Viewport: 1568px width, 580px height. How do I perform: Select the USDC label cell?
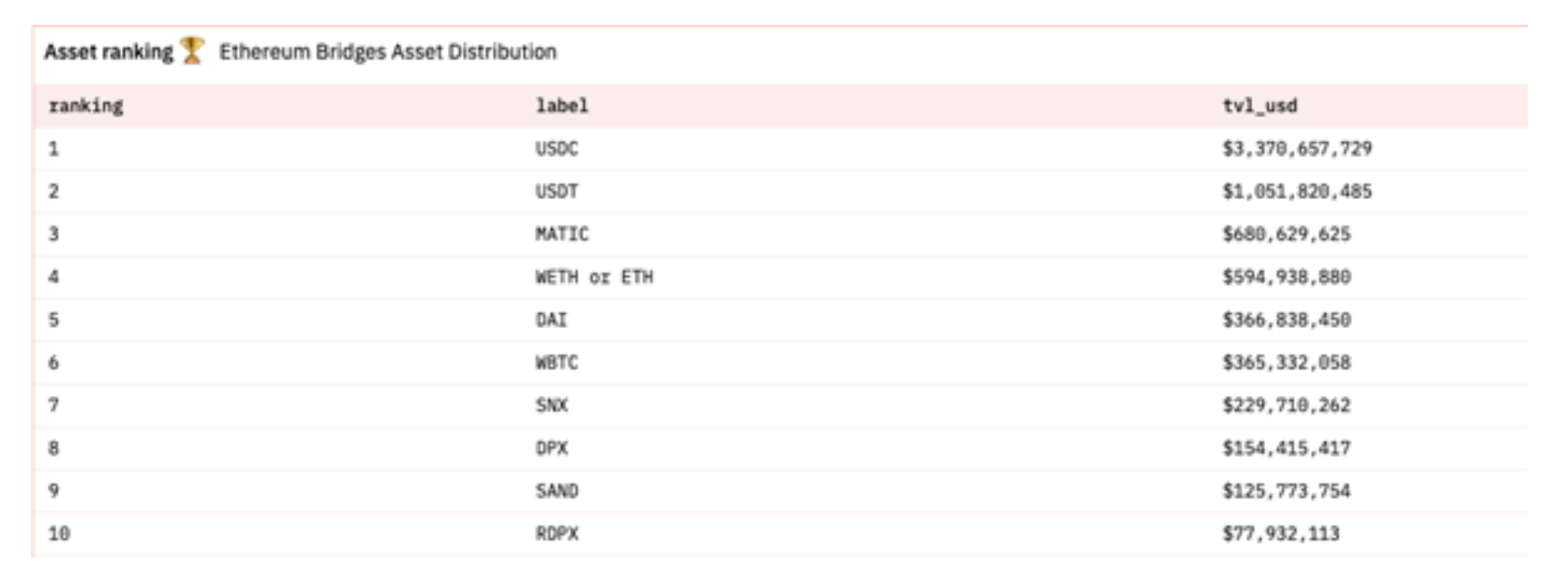point(557,148)
